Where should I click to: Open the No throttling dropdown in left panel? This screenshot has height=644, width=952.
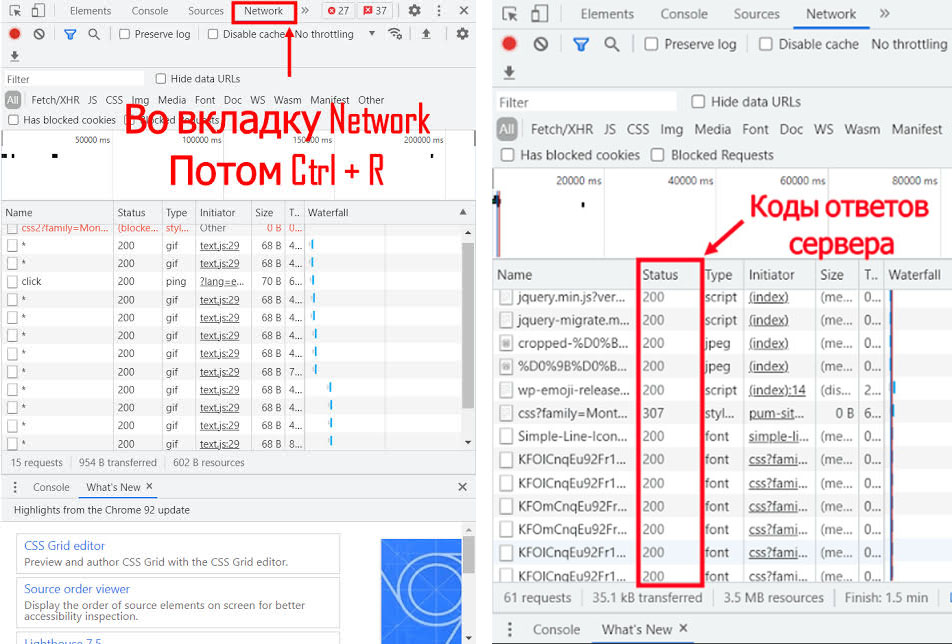tap(335, 34)
